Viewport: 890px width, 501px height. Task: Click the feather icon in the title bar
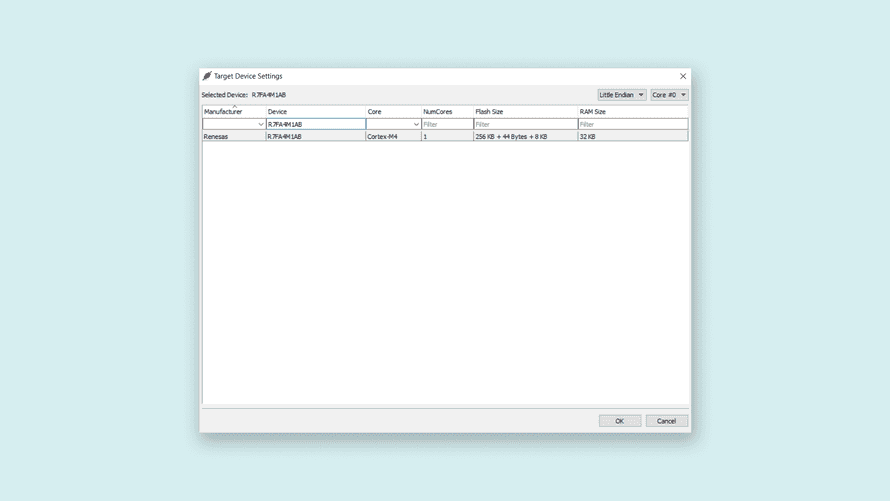[207, 76]
